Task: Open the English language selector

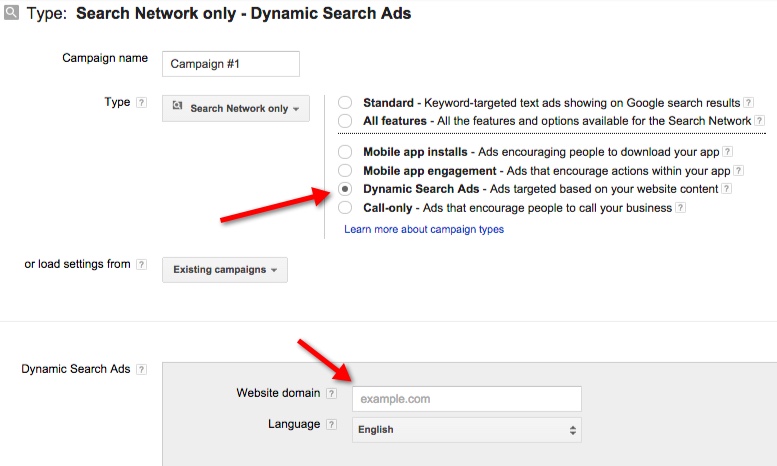Action: point(466,430)
